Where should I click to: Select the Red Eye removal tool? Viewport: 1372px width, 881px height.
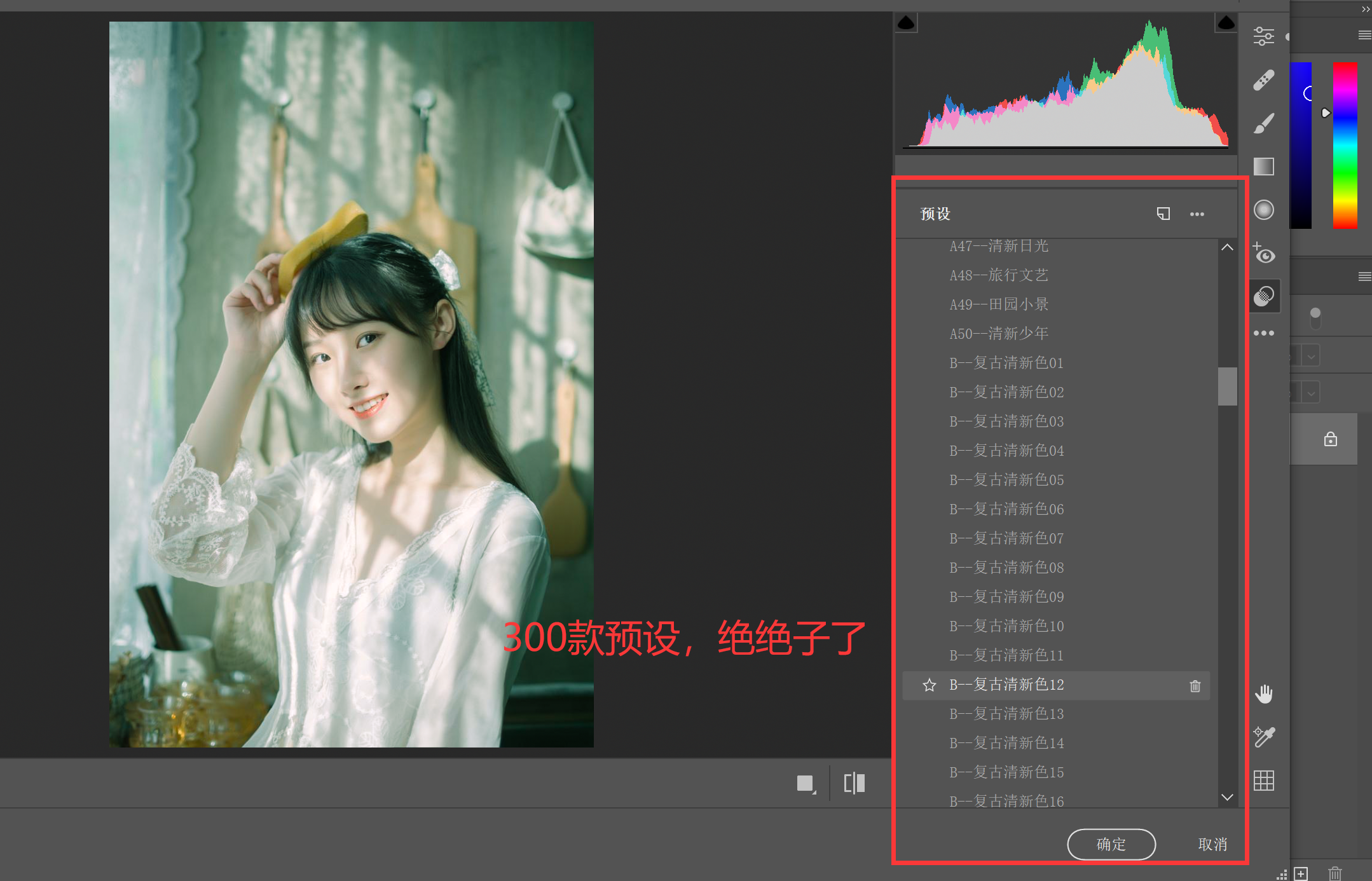pos(1263,253)
